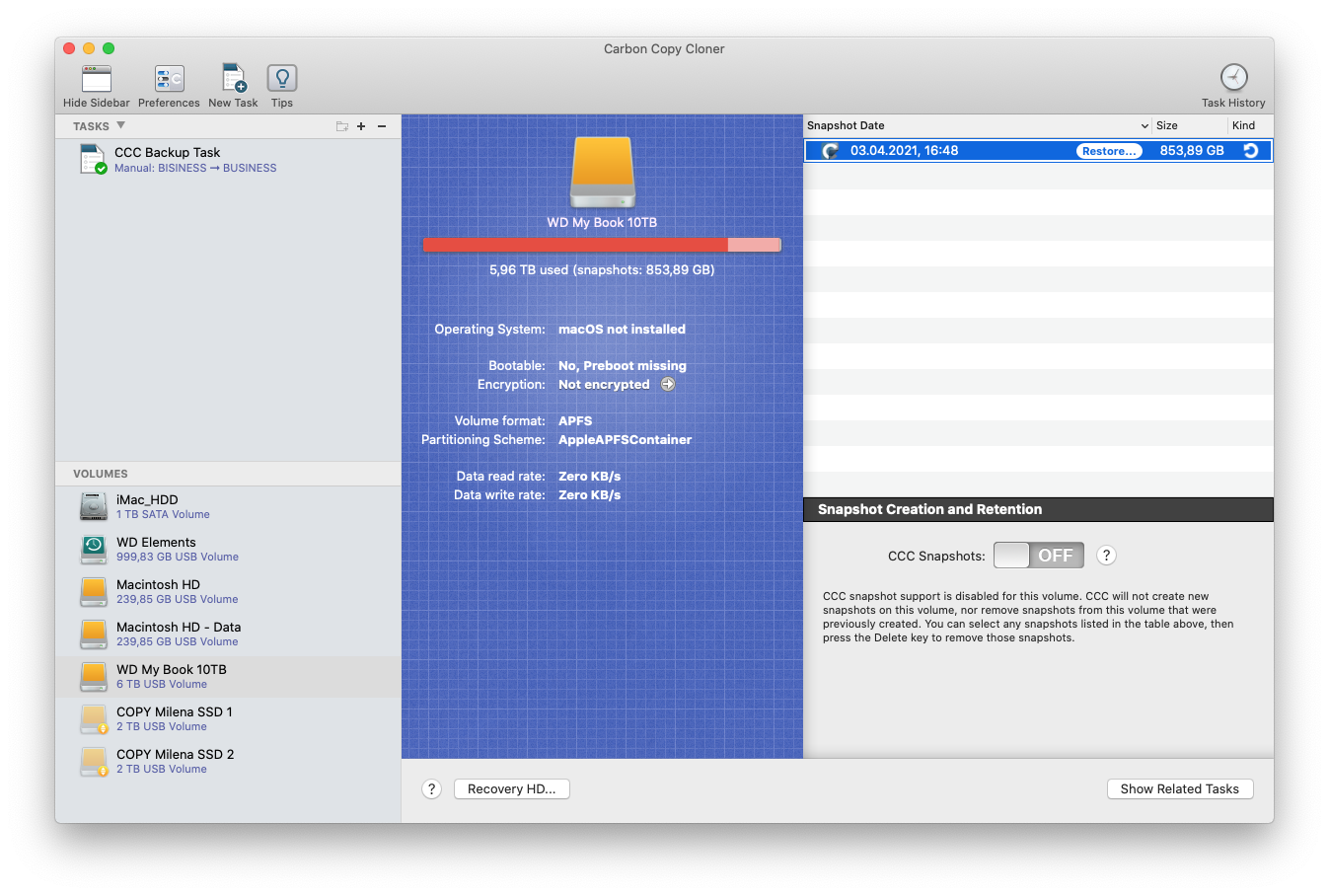Viewport: 1329px width, 896px height.
Task: Click the WD Elements Time Machine icon
Action: click(x=94, y=549)
